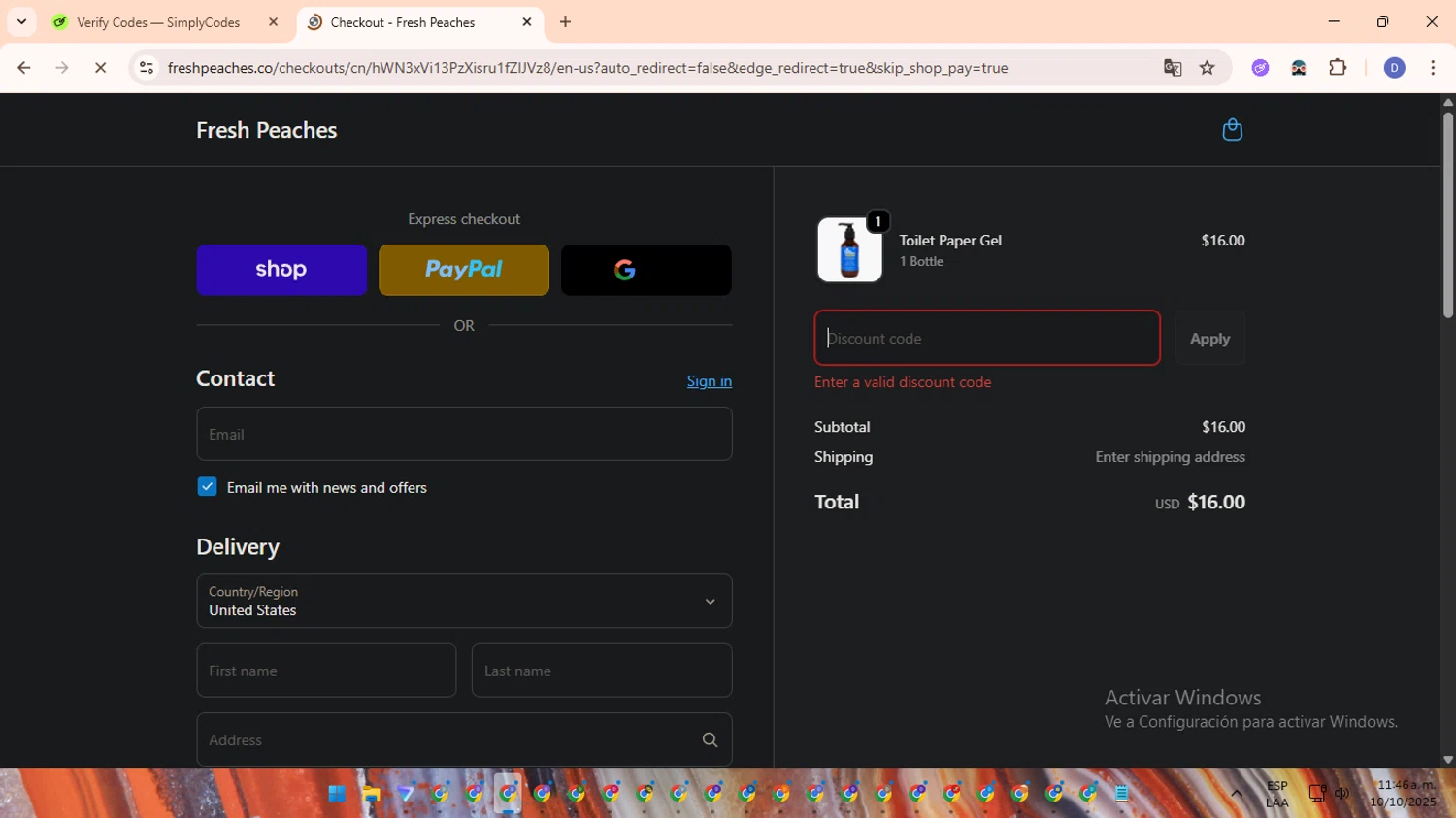Pay with the Google Pay button
The width and height of the screenshot is (1456, 818).
pyautogui.click(x=646, y=270)
